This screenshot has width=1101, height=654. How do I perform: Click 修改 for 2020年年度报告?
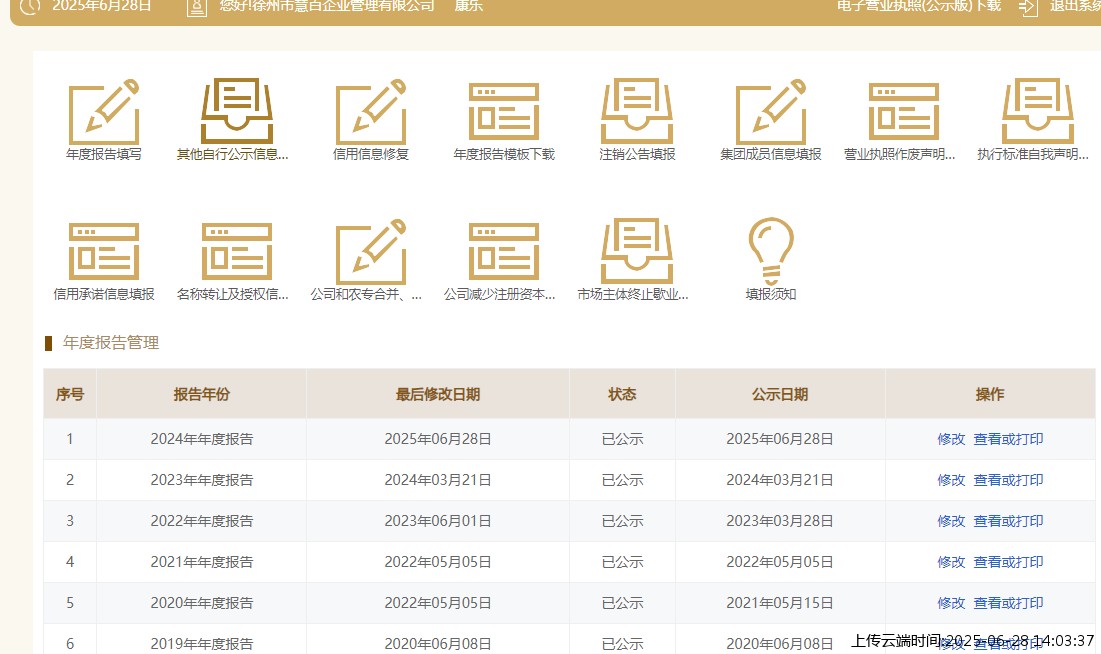pyautogui.click(x=951, y=603)
